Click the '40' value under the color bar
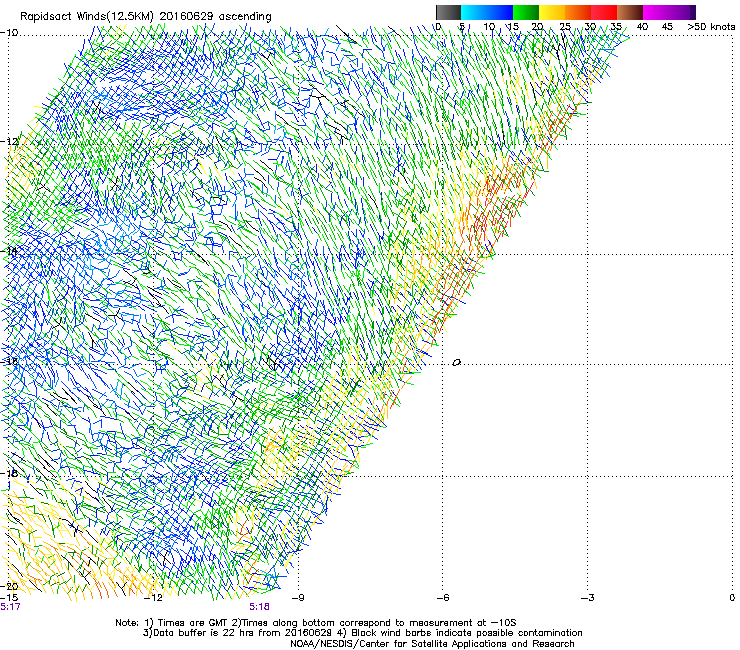This screenshot has width=740, height=650. (x=642, y=26)
